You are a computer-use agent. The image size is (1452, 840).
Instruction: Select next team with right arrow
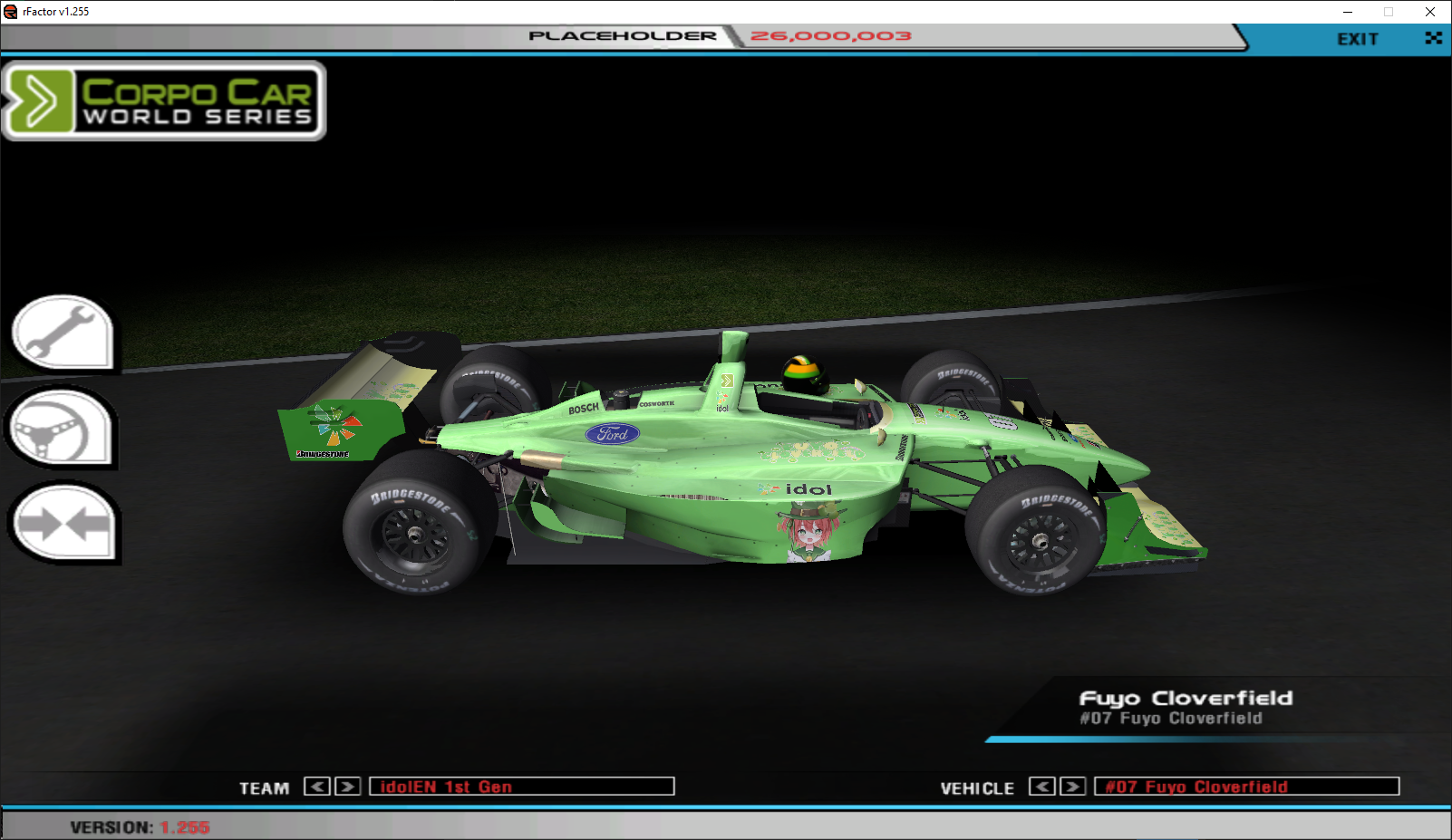point(348,787)
